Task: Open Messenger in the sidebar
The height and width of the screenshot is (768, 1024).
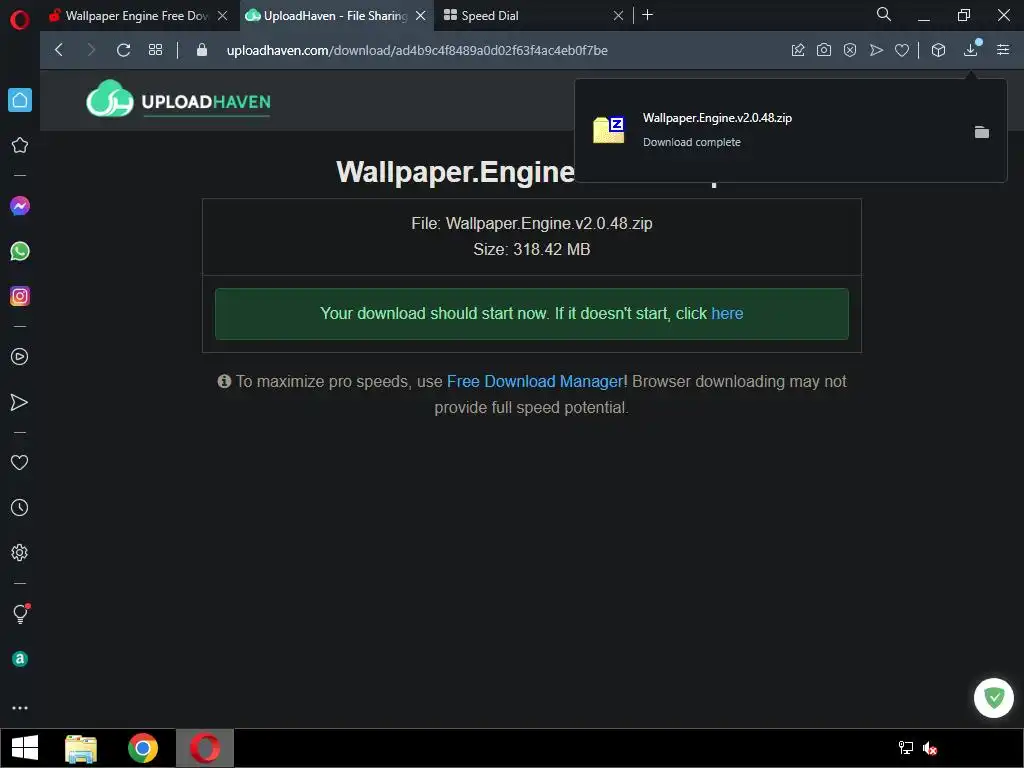Action: [x=20, y=206]
